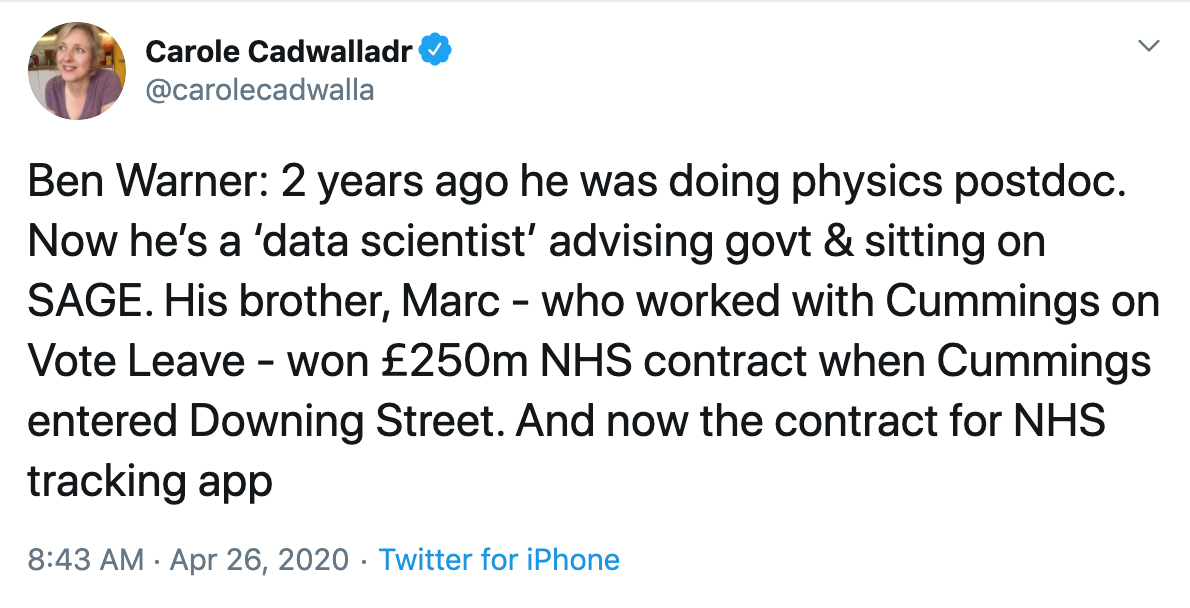
Task: Click Carole Cadwalladr's profile photo
Action: click(76, 71)
